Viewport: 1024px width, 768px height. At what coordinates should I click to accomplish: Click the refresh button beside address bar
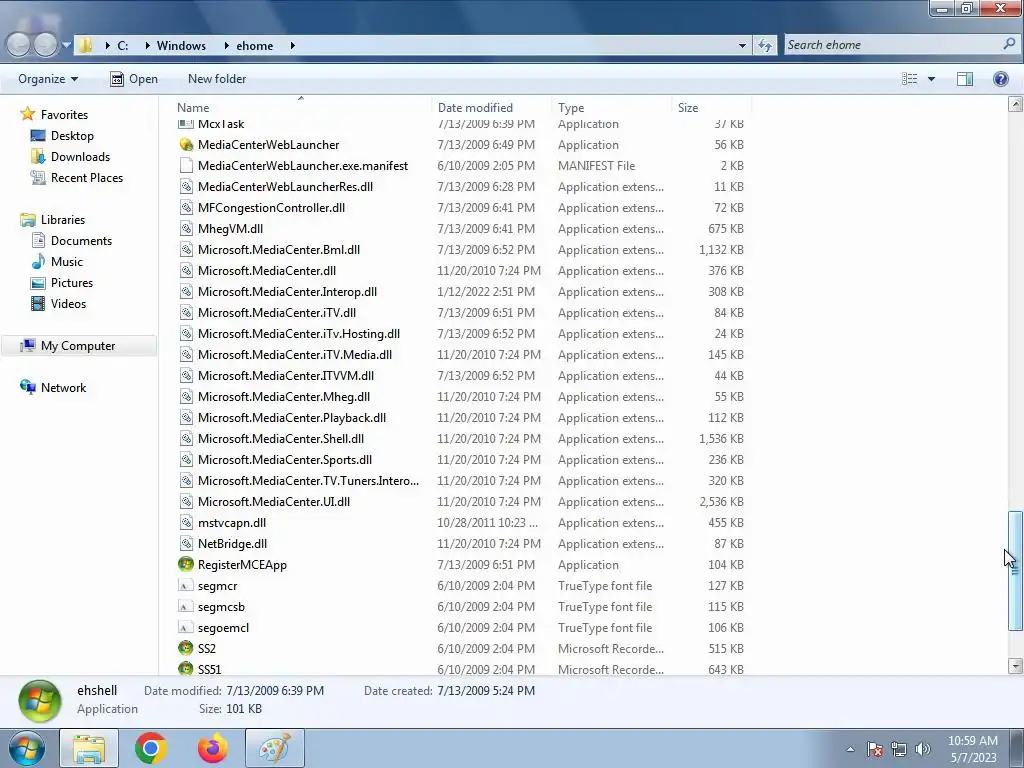(x=765, y=46)
